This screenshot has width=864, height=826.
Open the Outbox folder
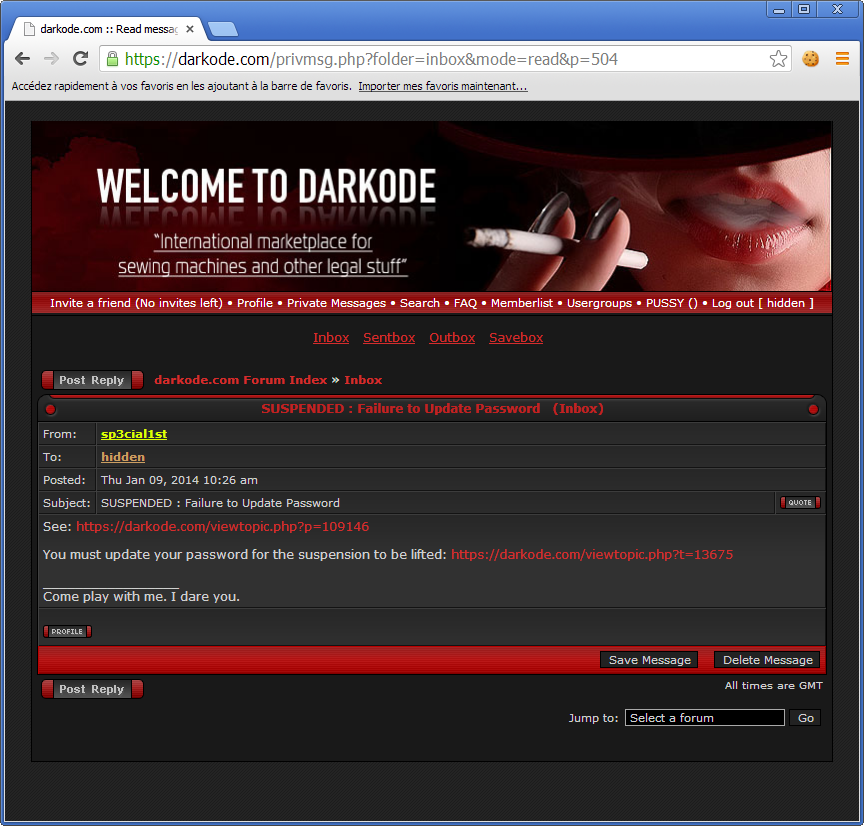tap(452, 338)
